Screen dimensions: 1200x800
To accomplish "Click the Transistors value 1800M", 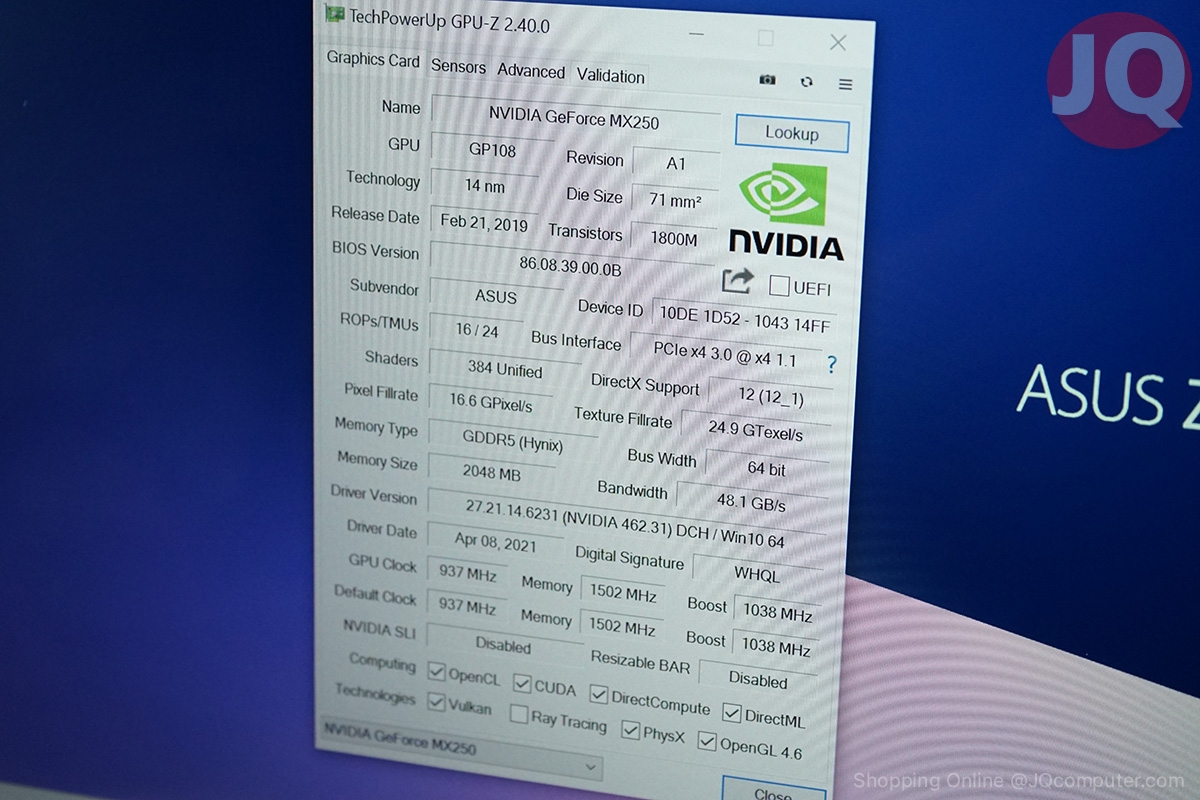I will (x=673, y=238).
